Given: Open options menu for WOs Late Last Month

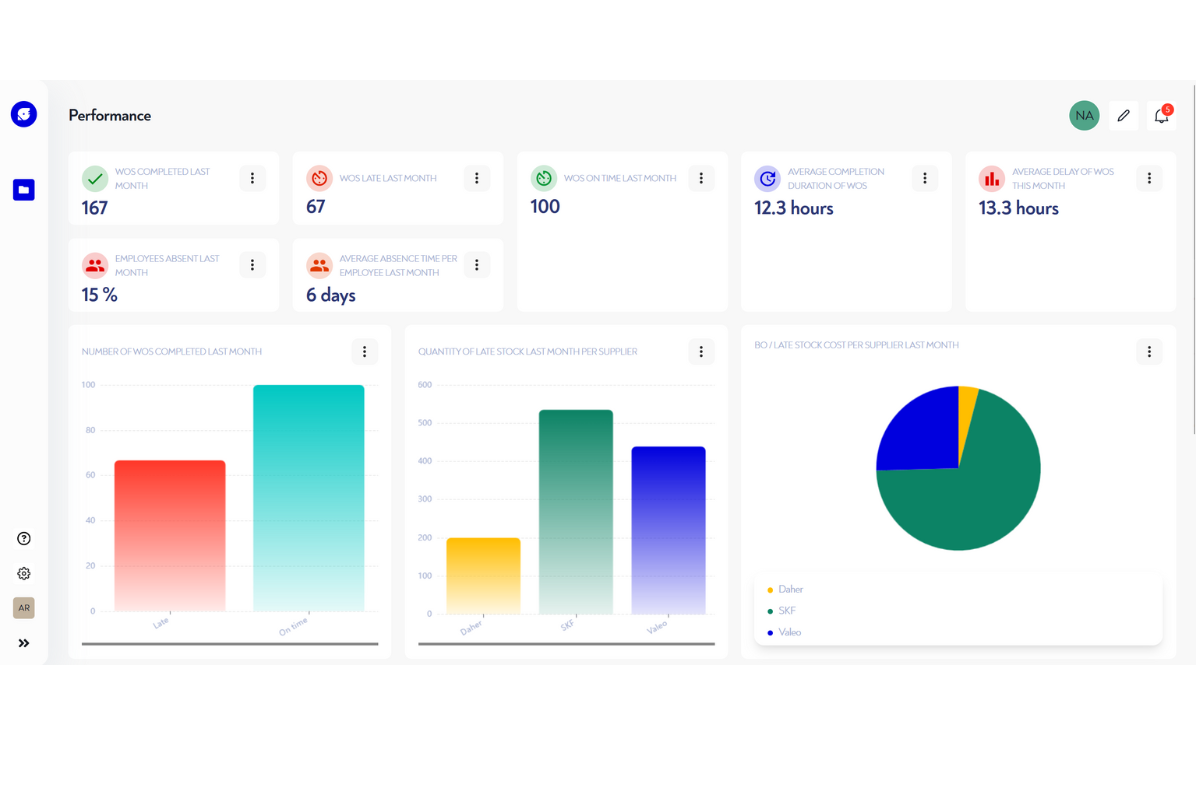Looking at the screenshot, I should 477,178.
